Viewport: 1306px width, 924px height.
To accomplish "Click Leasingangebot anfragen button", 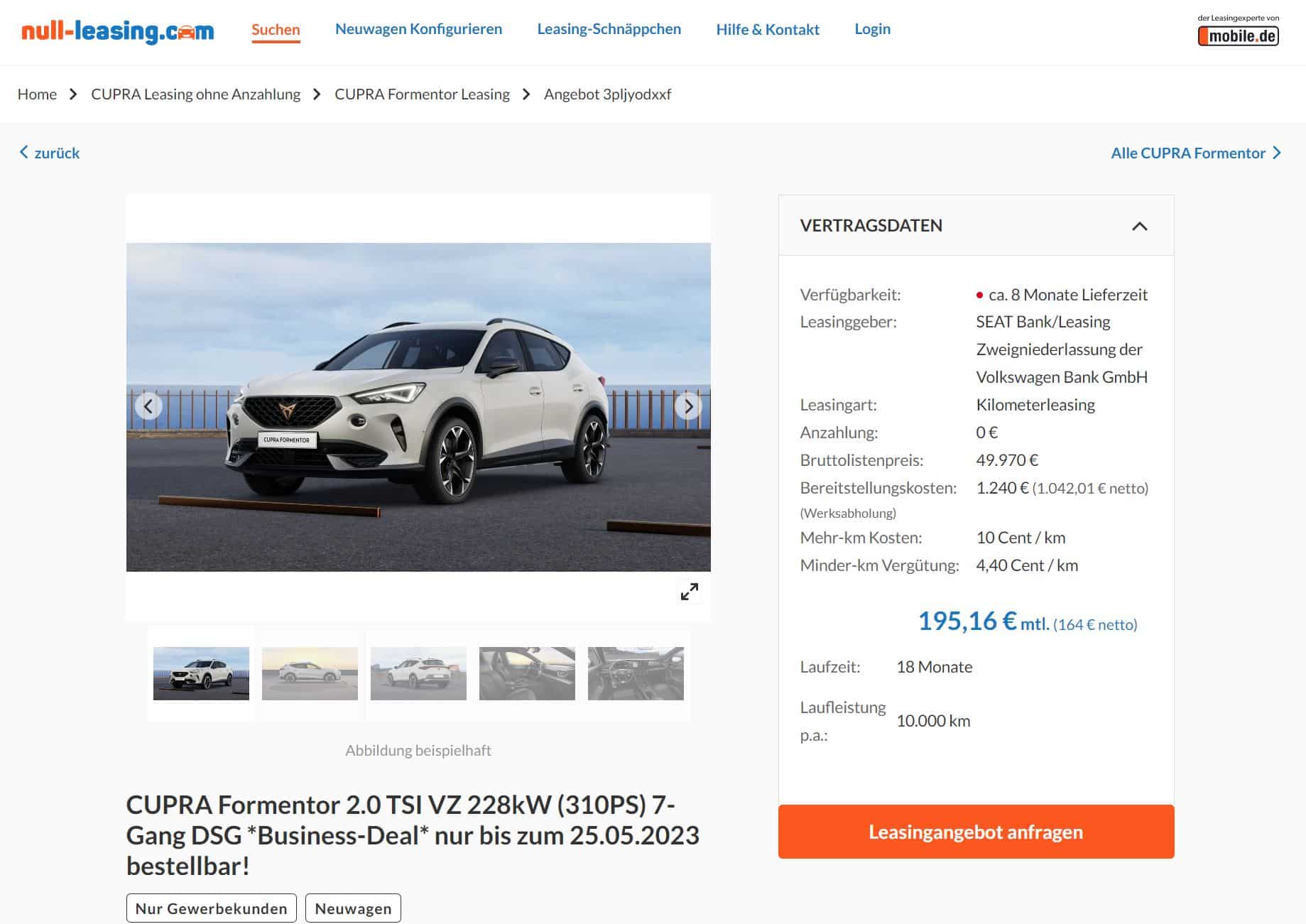I will (x=976, y=832).
